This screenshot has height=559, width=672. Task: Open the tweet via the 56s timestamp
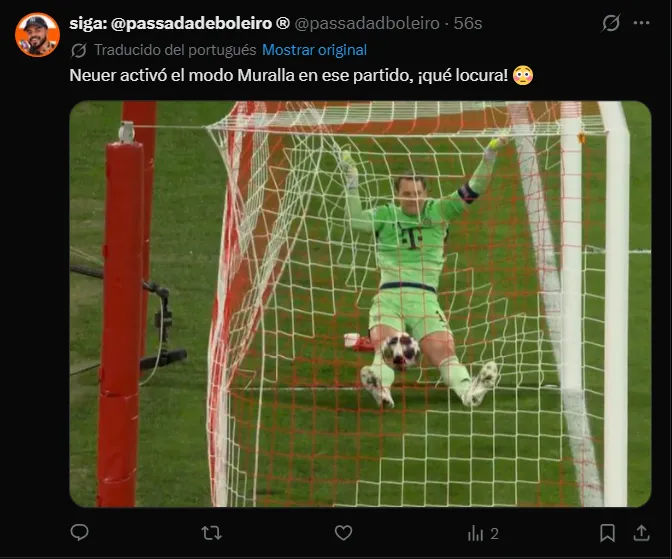[468, 24]
